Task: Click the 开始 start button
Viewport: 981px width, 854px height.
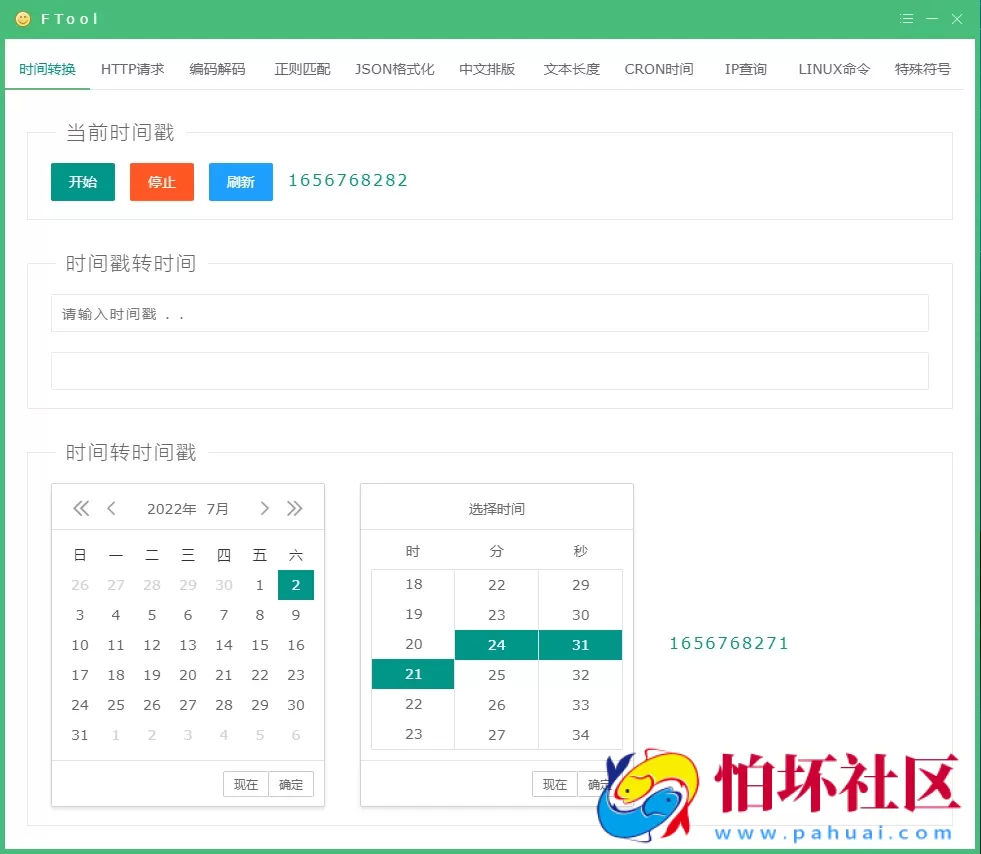Action: click(x=82, y=182)
